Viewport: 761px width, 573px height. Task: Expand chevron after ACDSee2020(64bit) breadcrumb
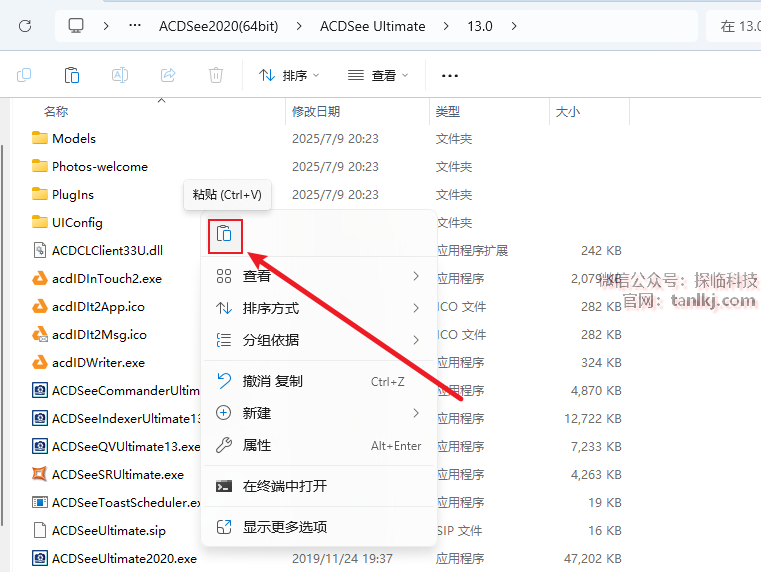[x=299, y=26]
